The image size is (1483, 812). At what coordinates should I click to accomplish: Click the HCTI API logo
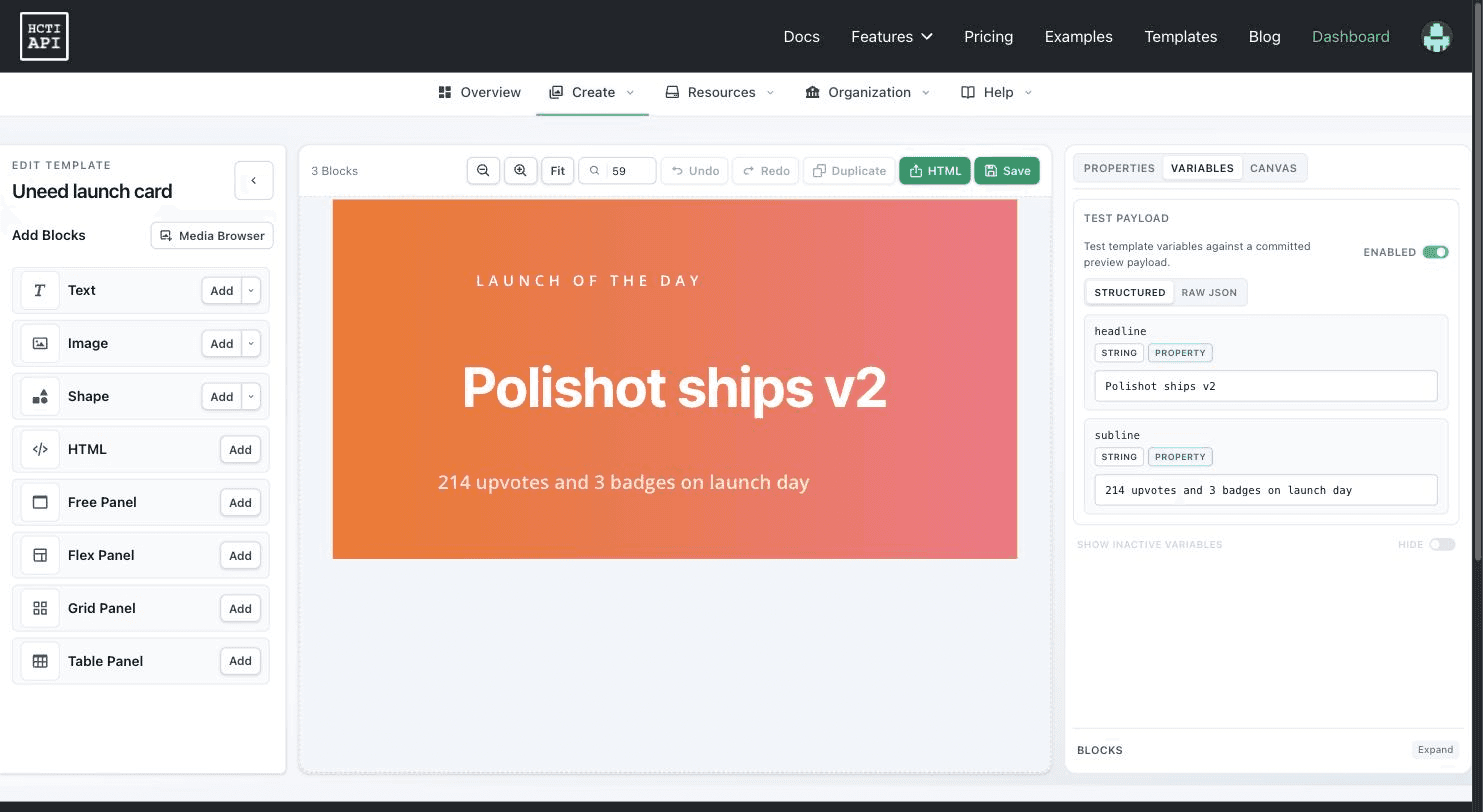pyautogui.click(x=44, y=36)
